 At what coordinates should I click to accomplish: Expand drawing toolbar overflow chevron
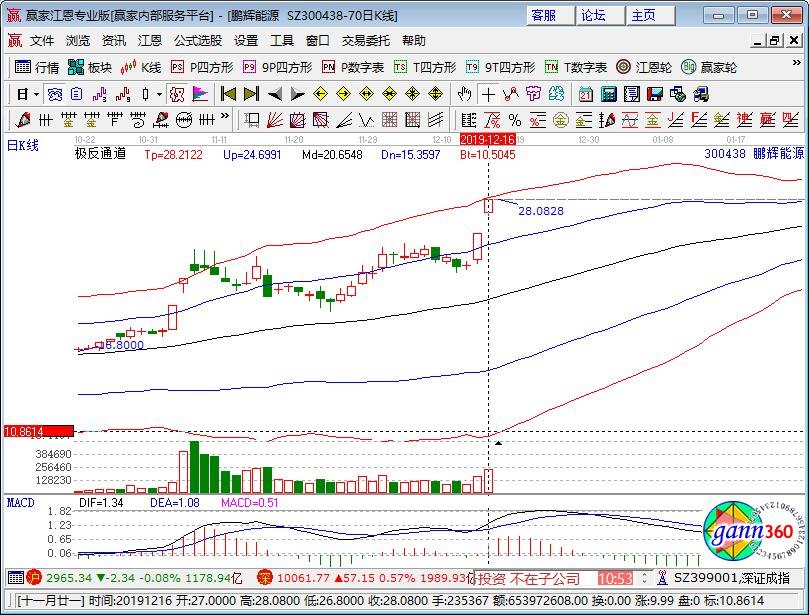coord(224,116)
